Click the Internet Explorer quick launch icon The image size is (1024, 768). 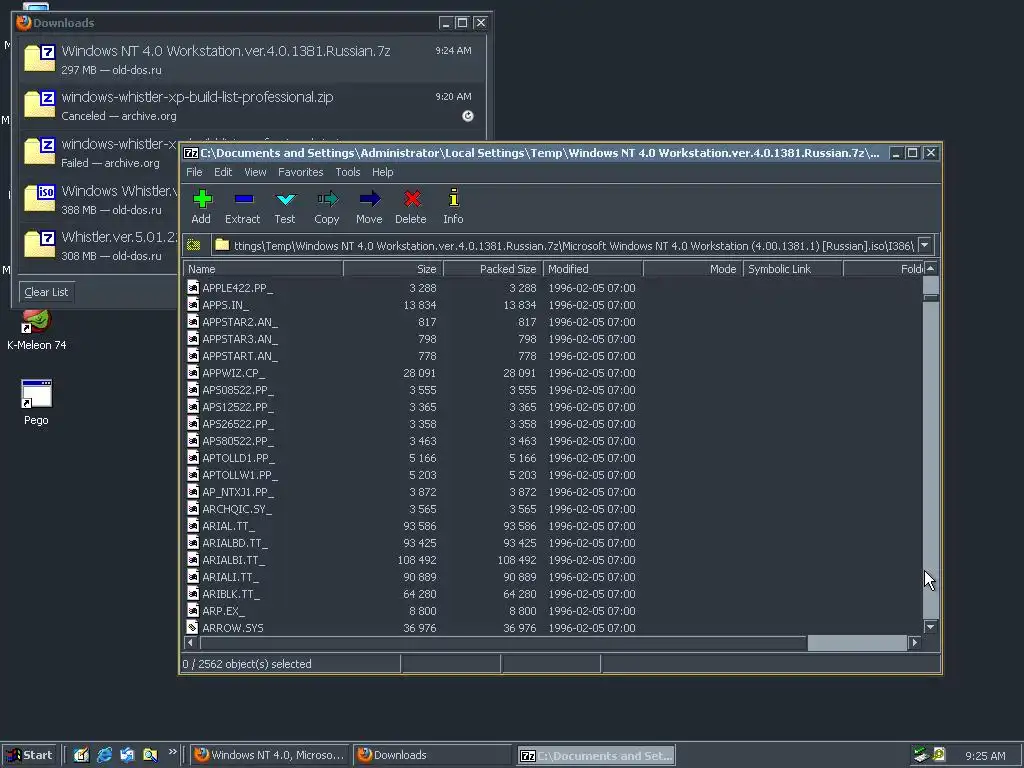tap(104, 755)
